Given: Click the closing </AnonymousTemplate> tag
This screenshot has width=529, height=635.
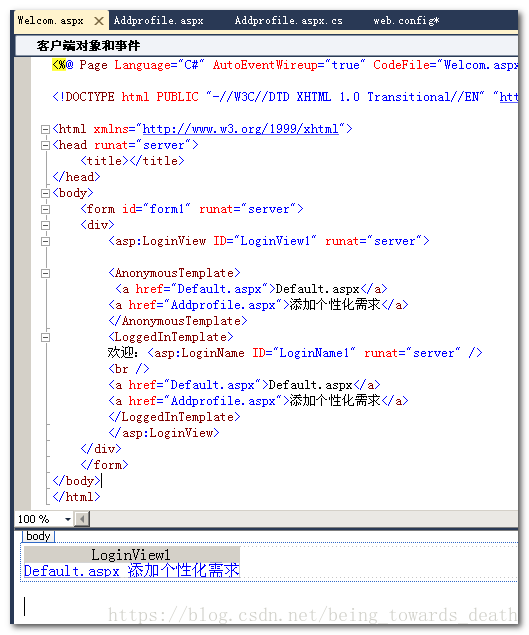Looking at the screenshot, I should [x=178, y=321].
